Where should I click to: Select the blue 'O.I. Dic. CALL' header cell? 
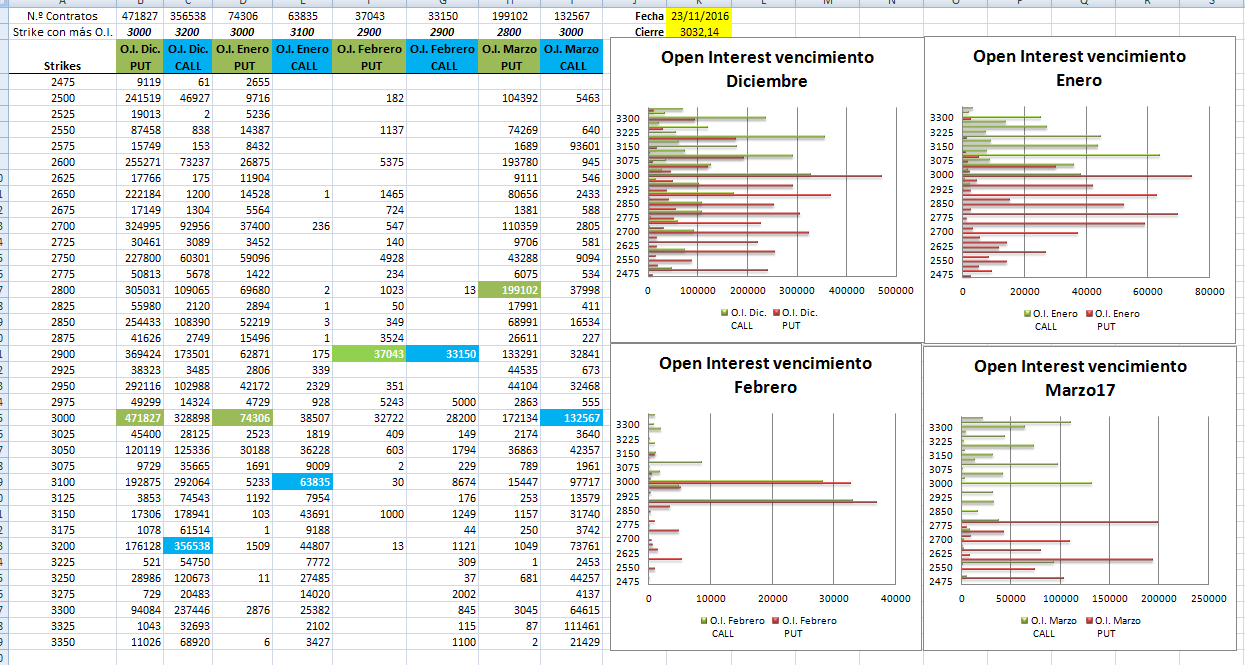(187, 57)
